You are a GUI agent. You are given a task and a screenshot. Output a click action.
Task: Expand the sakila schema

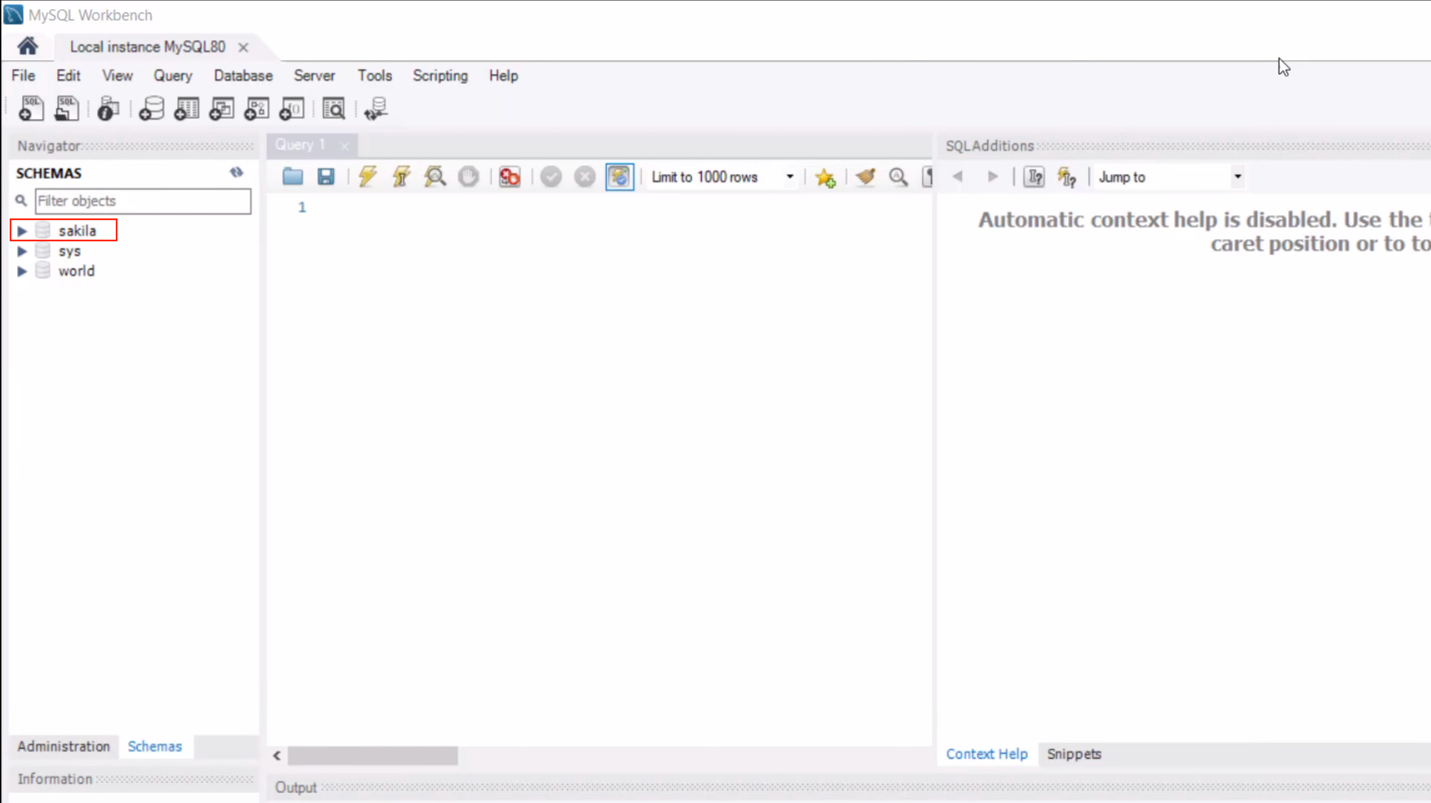pyautogui.click(x=22, y=231)
